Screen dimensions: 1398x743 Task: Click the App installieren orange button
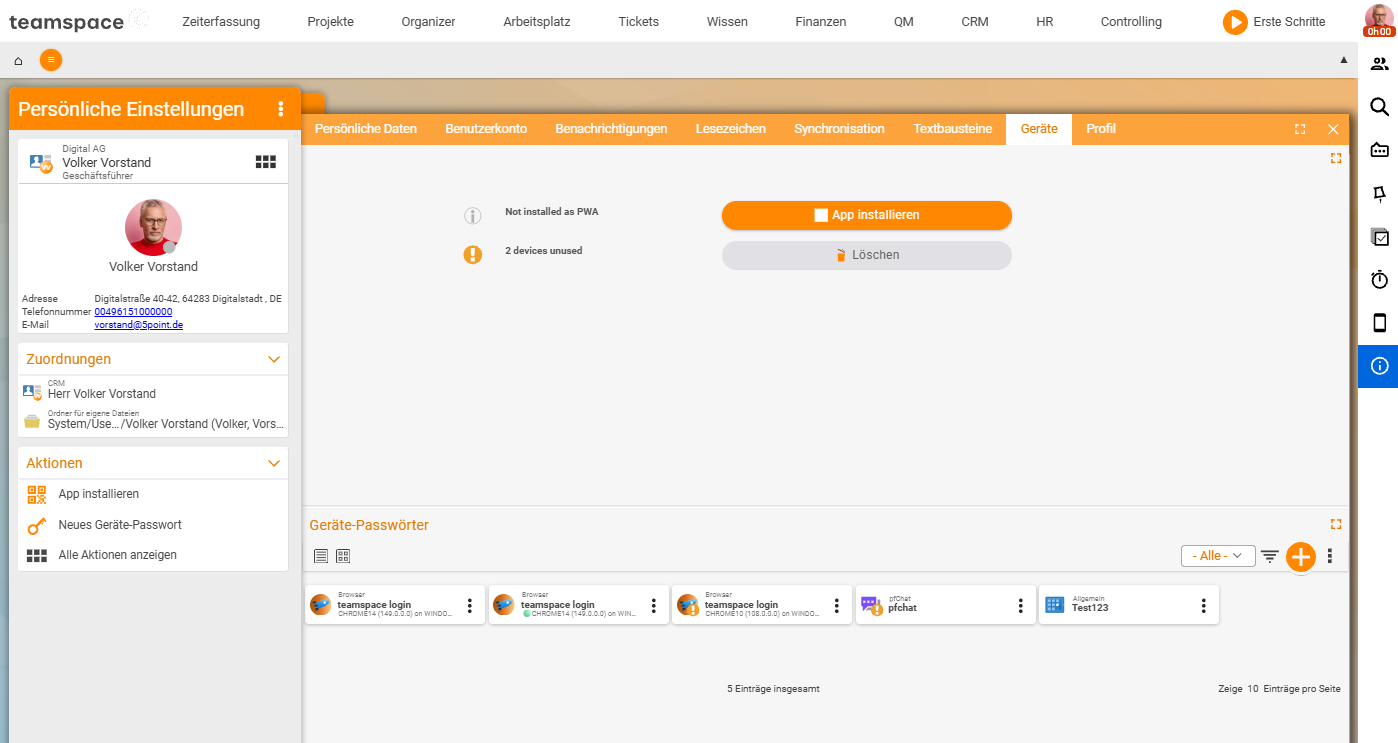pyautogui.click(x=867, y=215)
